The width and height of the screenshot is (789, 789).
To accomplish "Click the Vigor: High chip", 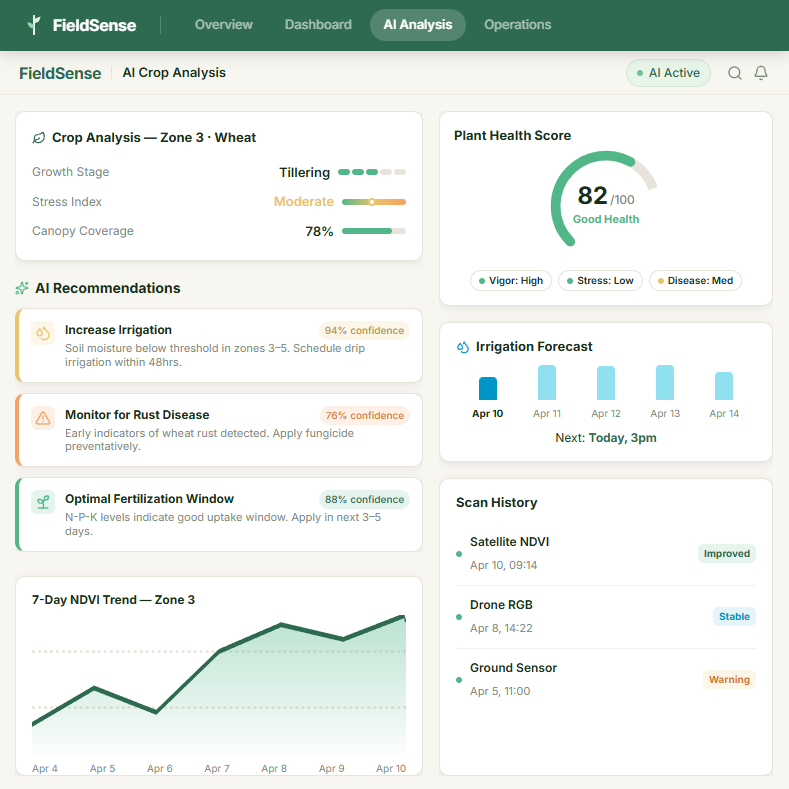I will pos(510,281).
